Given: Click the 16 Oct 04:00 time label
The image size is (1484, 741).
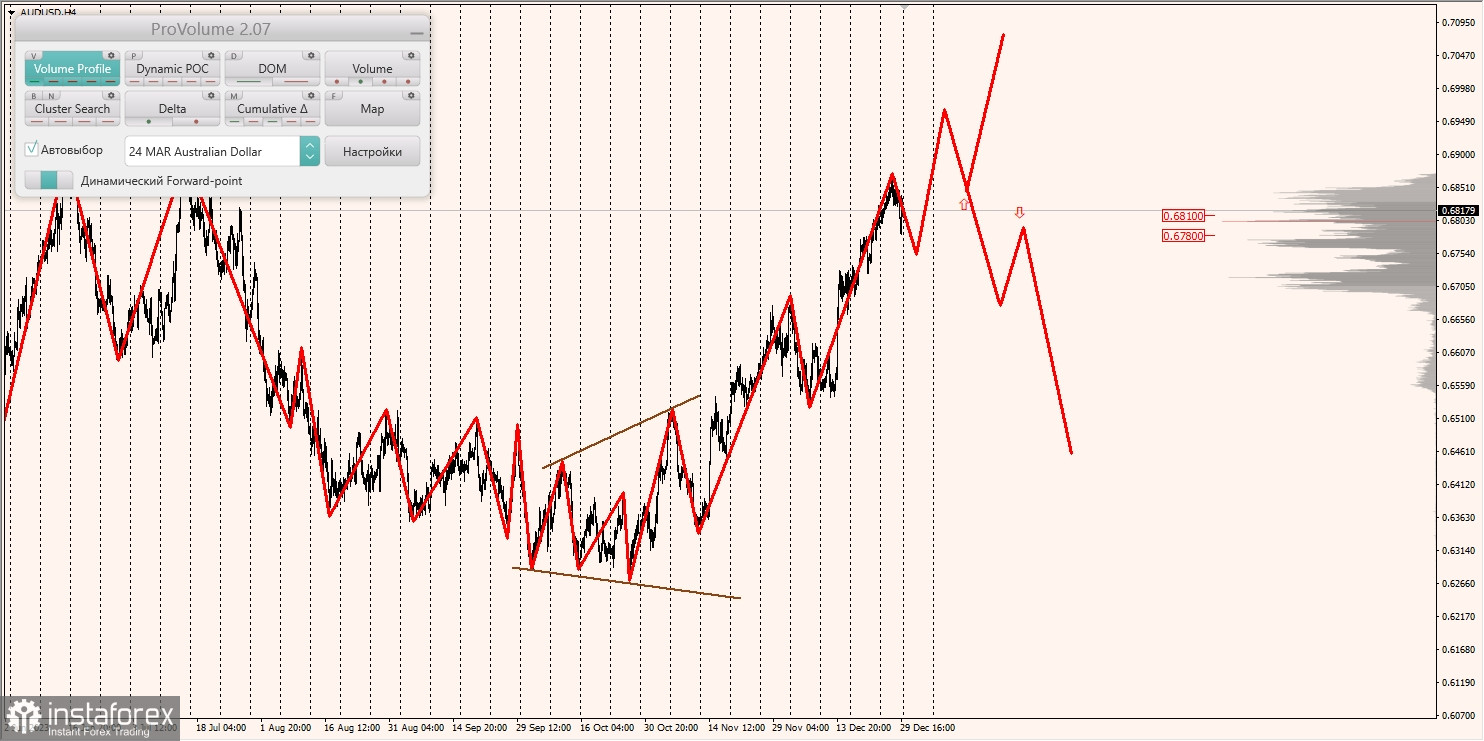Looking at the screenshot, I should [x=607, y=728].
